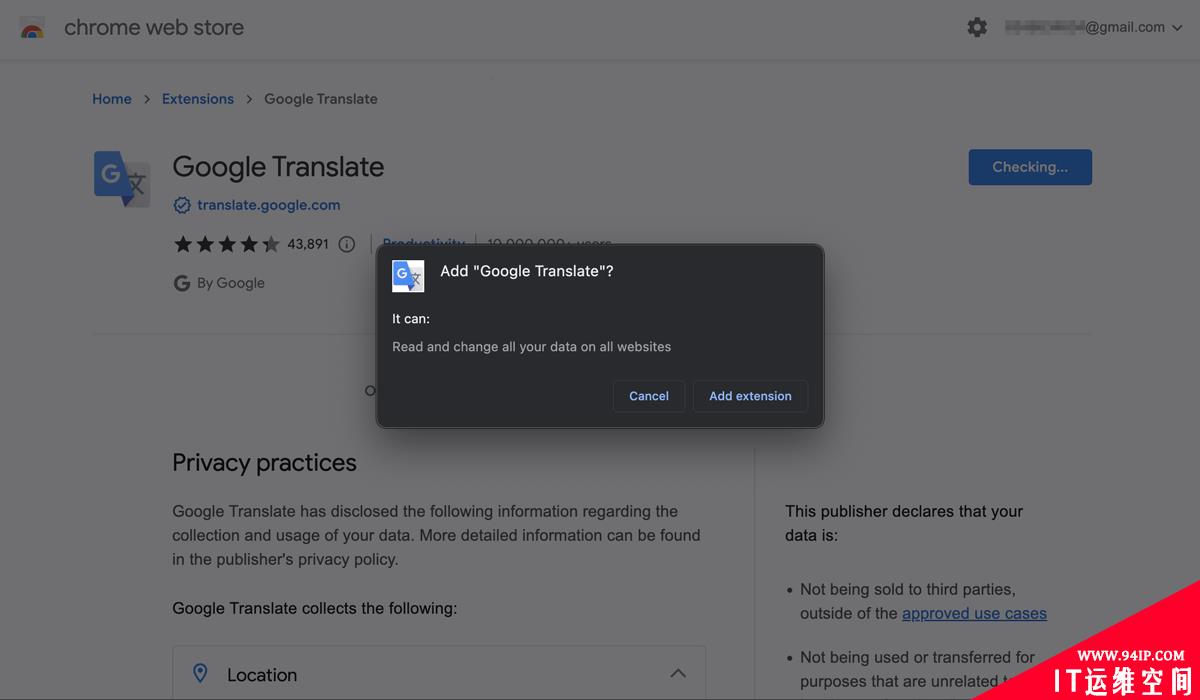Image resolution: width=1200 pixels, height=700 pixels.
Task: Click the Location pin icon
Action: pos(200,674)
